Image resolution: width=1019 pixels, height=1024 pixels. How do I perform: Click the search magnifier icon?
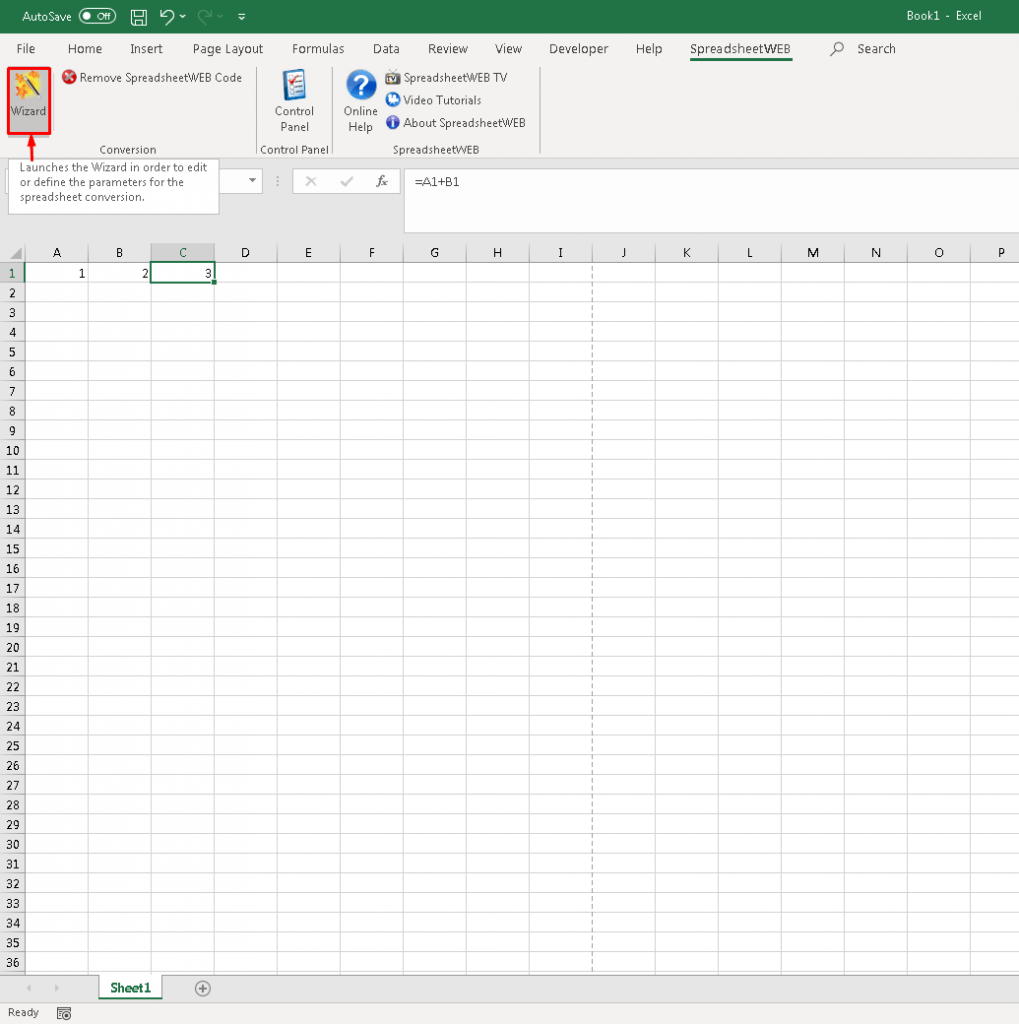point(837,49)
